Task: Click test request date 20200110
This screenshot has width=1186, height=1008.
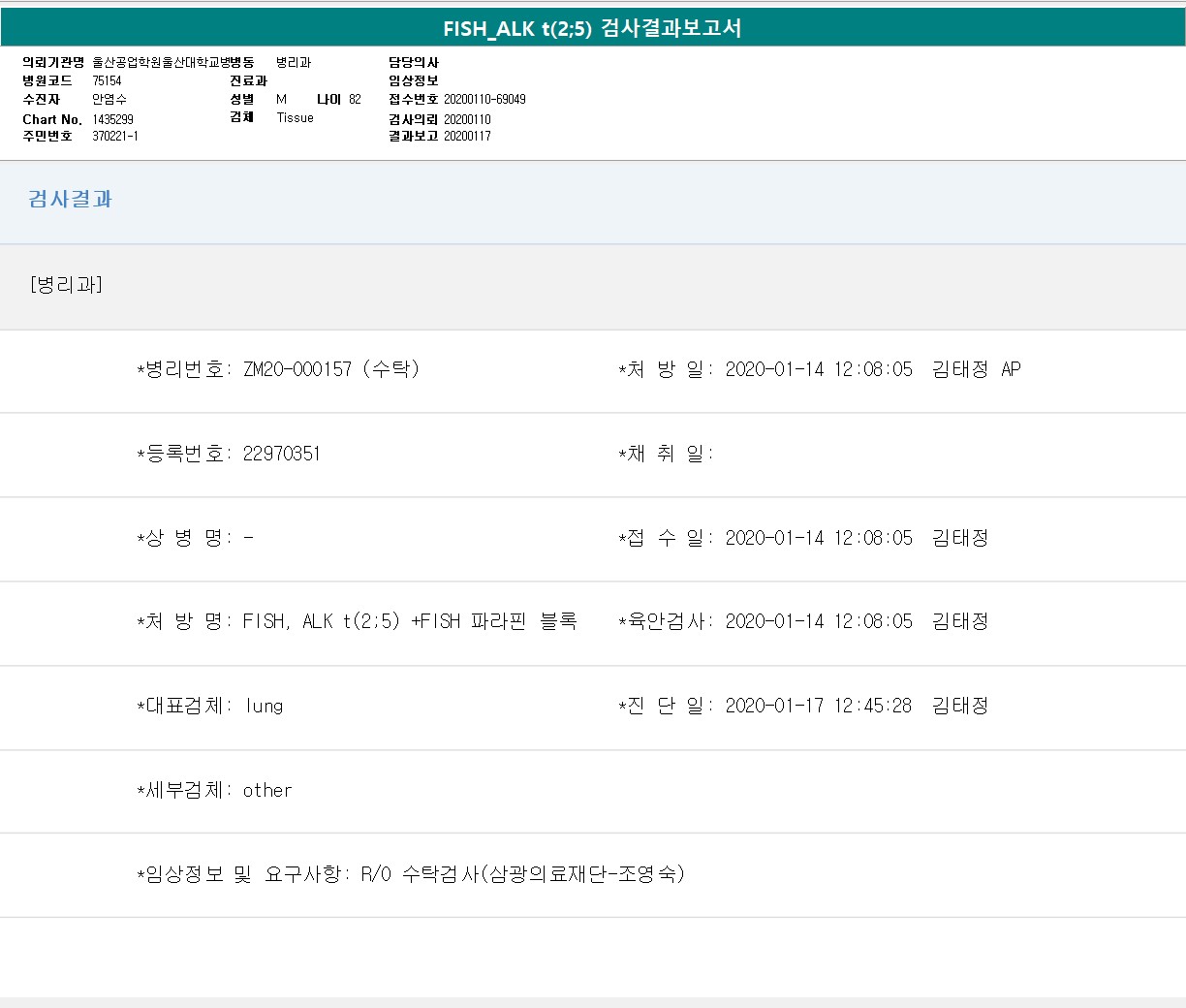Action: pos(467,119)
